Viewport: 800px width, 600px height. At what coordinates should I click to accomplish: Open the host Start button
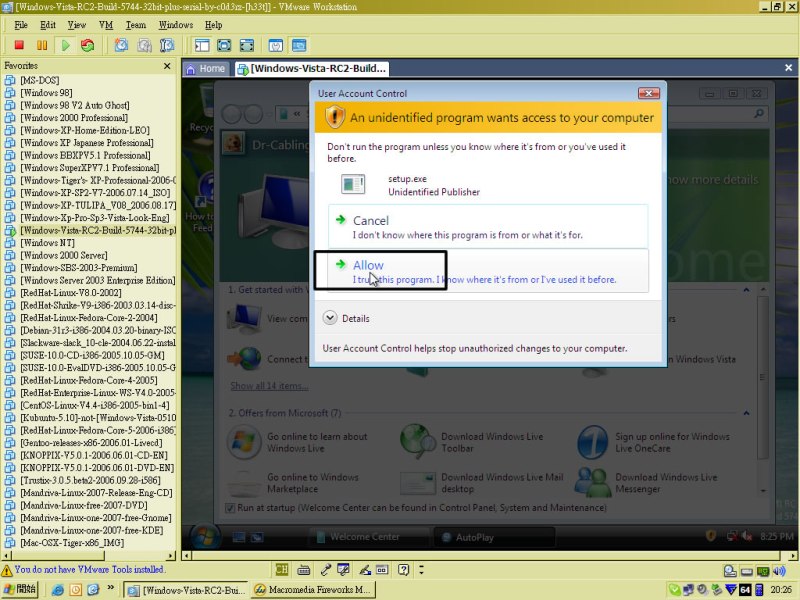(x=20, y=590)
